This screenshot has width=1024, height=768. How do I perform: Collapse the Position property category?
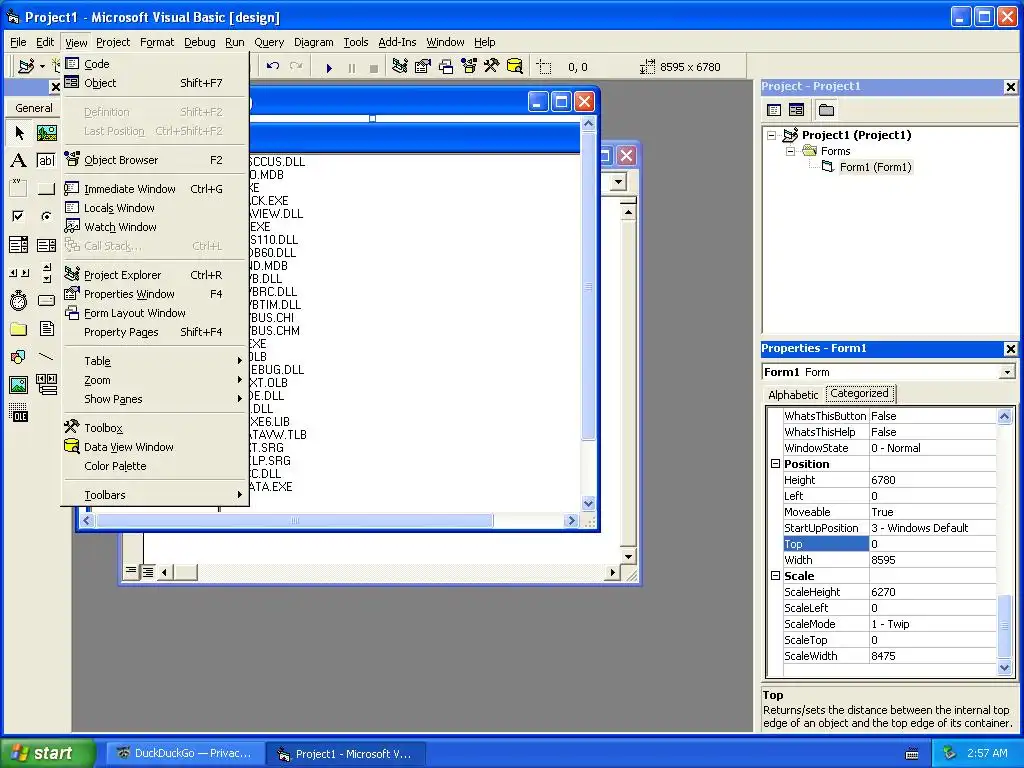pos(775,464)
